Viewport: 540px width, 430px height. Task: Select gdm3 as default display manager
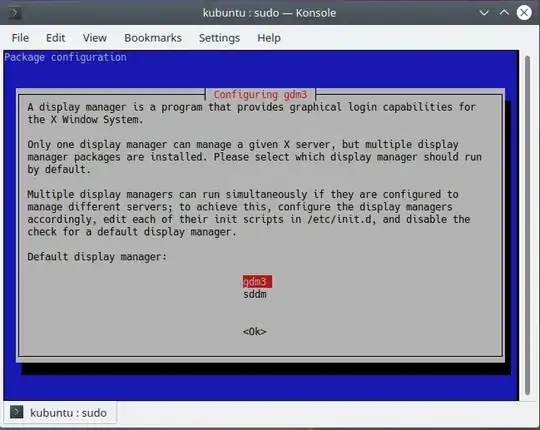[x=257, y=282]
